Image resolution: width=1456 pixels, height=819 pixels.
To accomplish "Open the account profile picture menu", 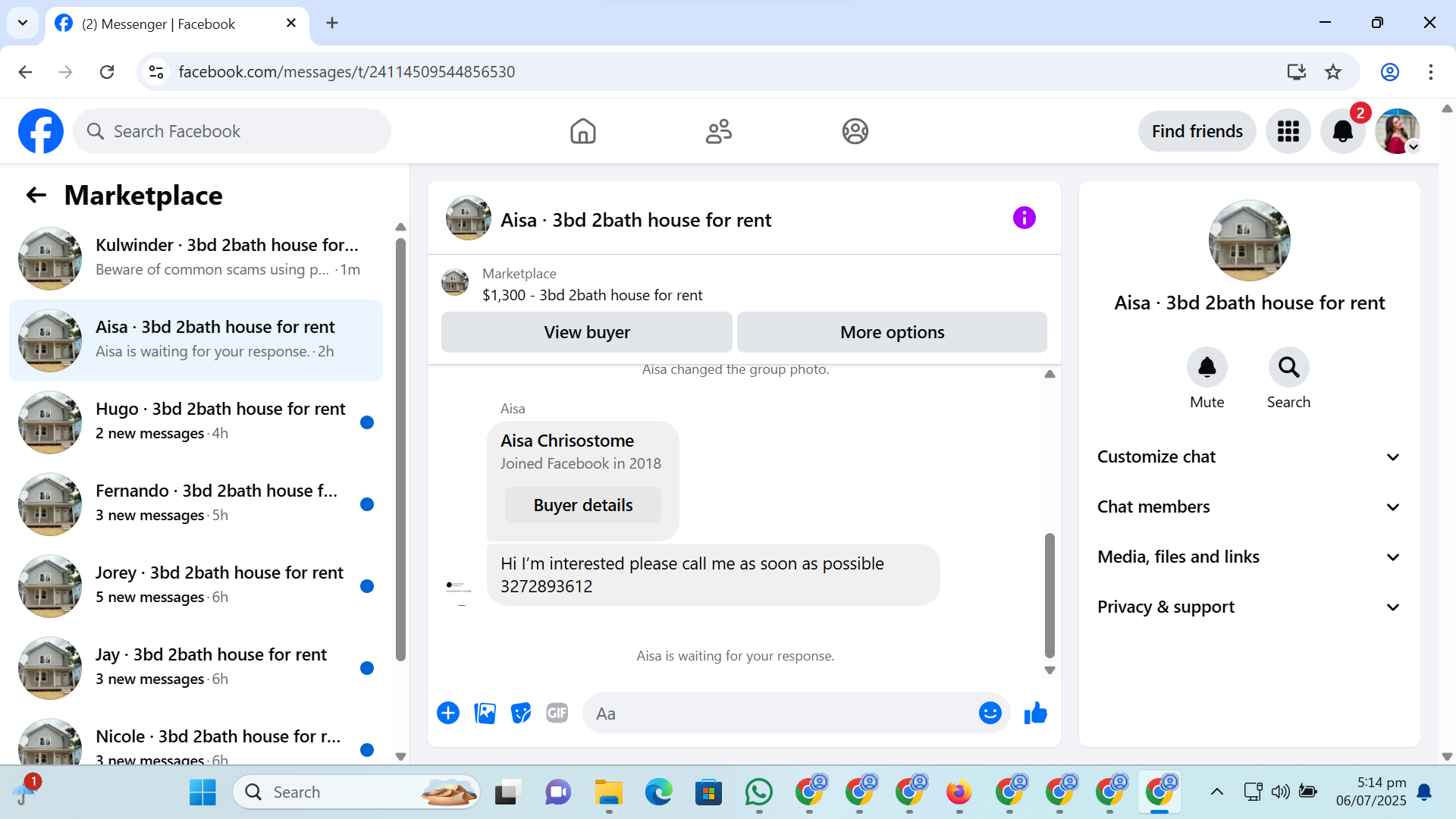I will point(1397,131).
